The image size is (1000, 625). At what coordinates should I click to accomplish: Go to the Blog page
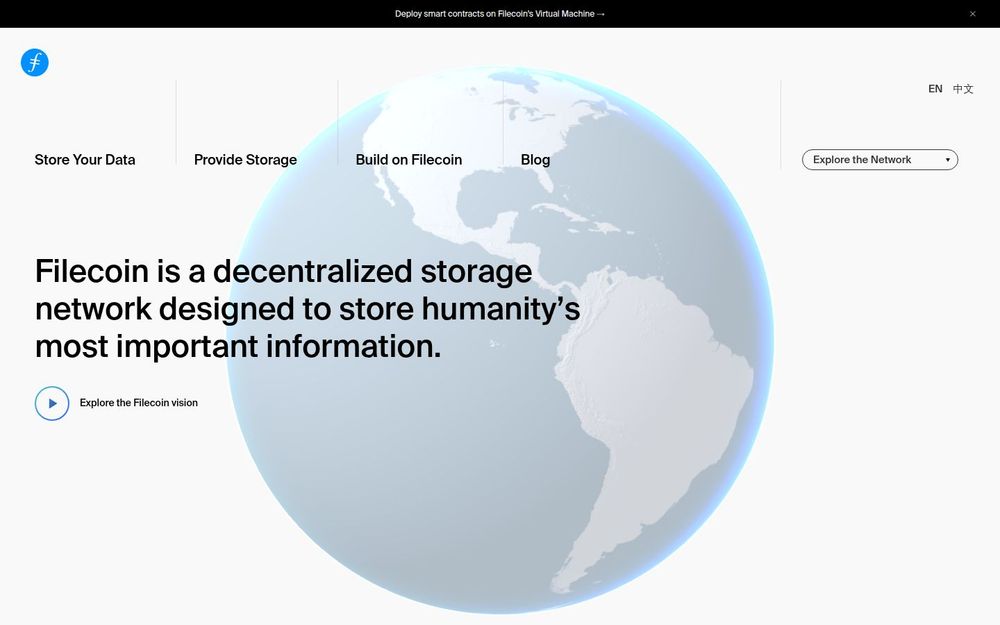(x=535, y=159)
